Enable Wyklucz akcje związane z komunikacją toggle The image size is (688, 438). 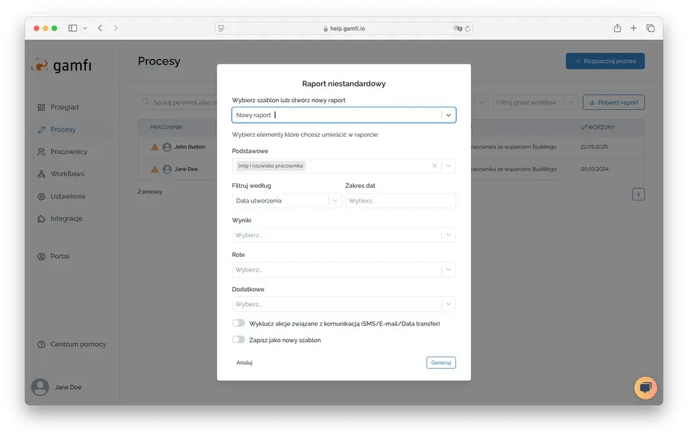click(x=239, y=323)
